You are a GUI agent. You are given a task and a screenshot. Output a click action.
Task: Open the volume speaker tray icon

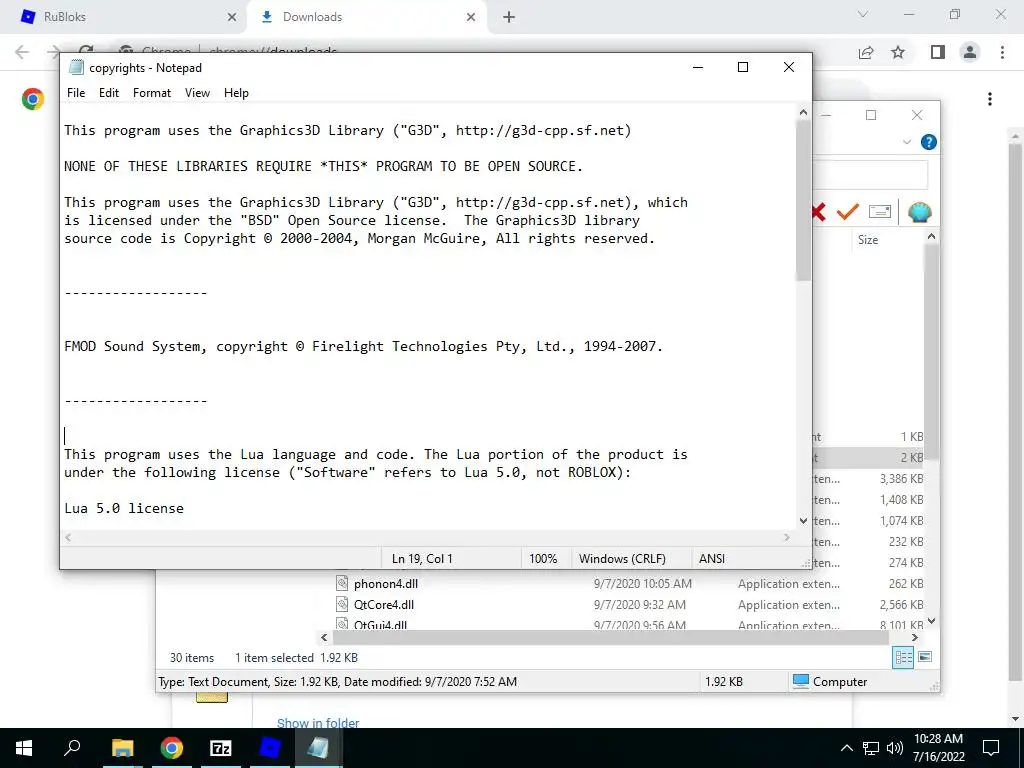[895, 748]
